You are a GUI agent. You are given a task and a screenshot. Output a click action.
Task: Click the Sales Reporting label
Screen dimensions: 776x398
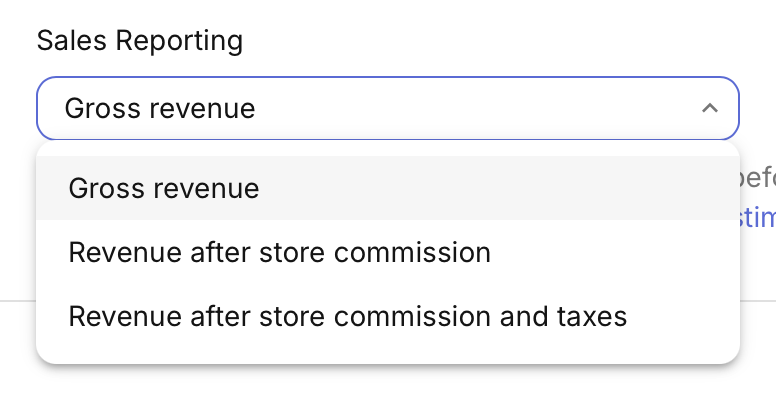pos(140,40)
